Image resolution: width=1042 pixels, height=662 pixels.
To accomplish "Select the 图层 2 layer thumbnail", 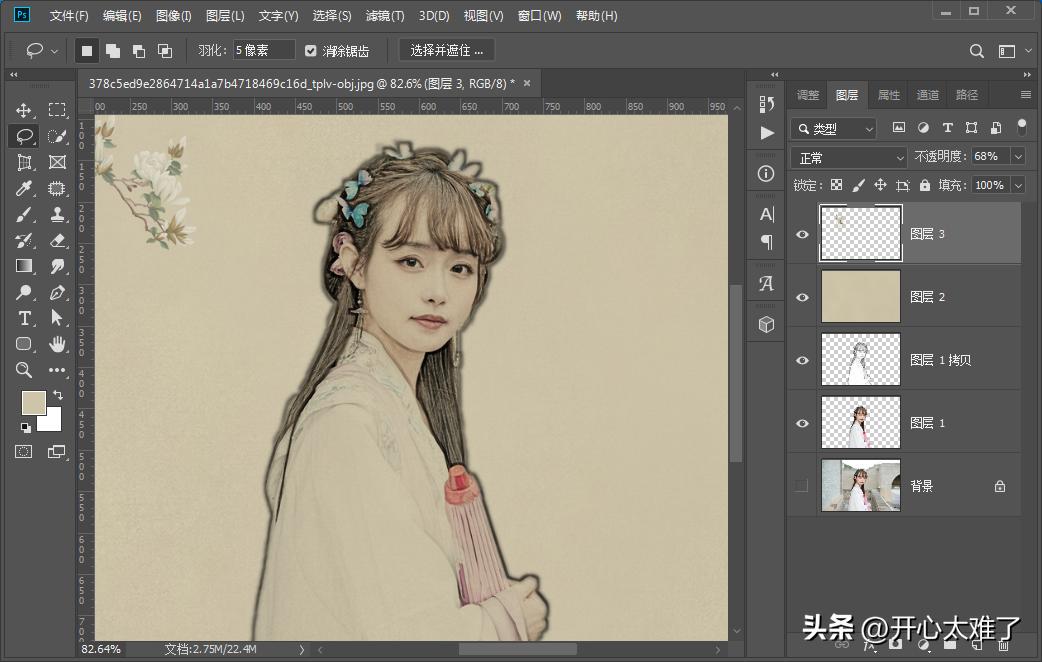I will point(860,296).
